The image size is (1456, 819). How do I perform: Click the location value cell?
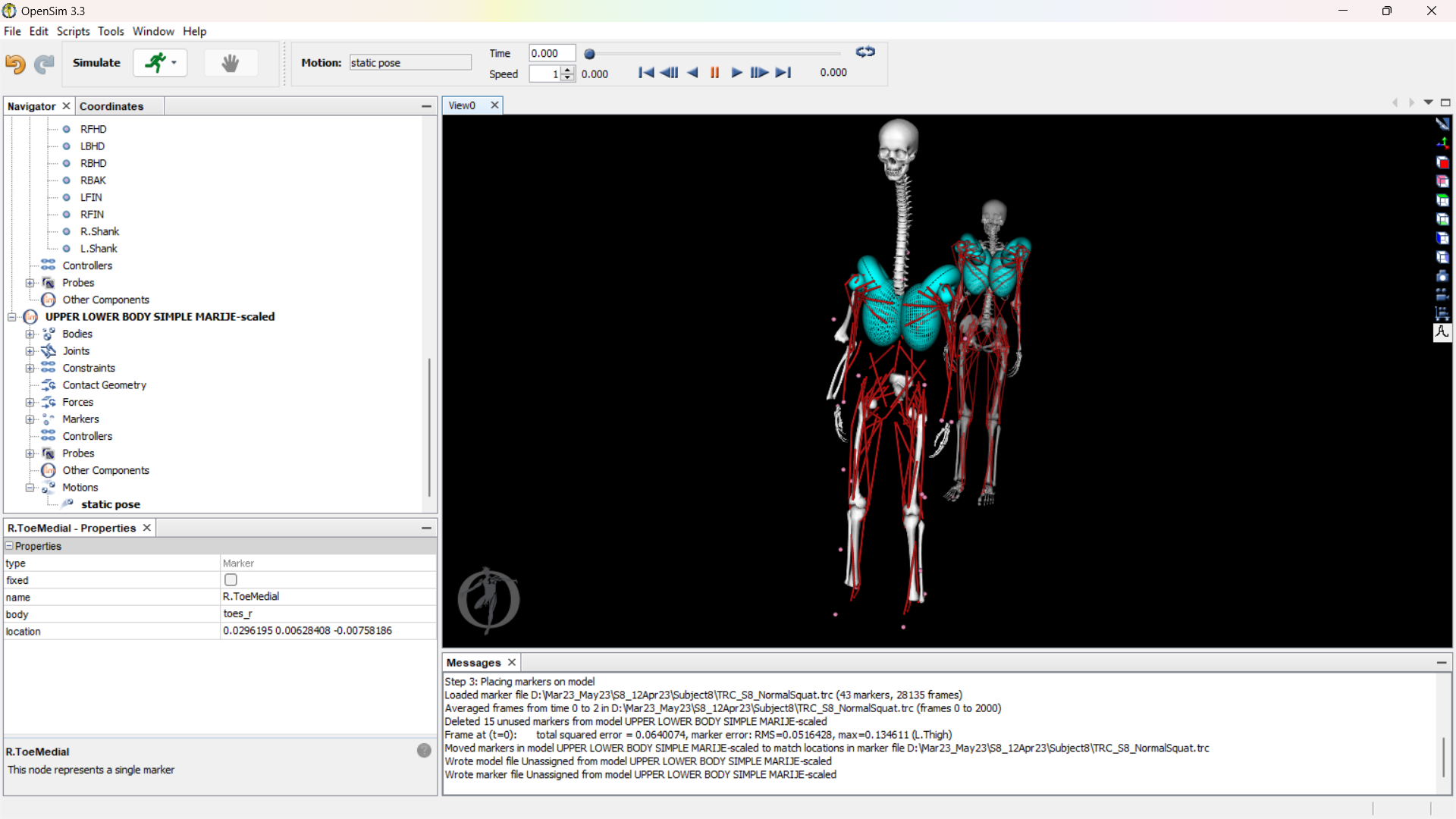pos(328,631)
